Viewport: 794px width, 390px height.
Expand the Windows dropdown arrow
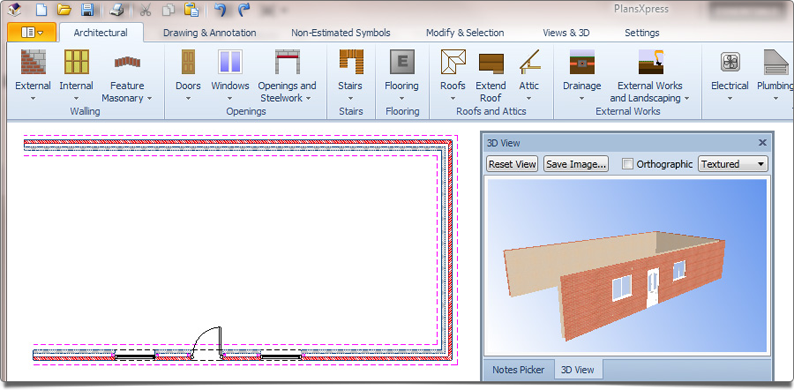pos(230,98)
